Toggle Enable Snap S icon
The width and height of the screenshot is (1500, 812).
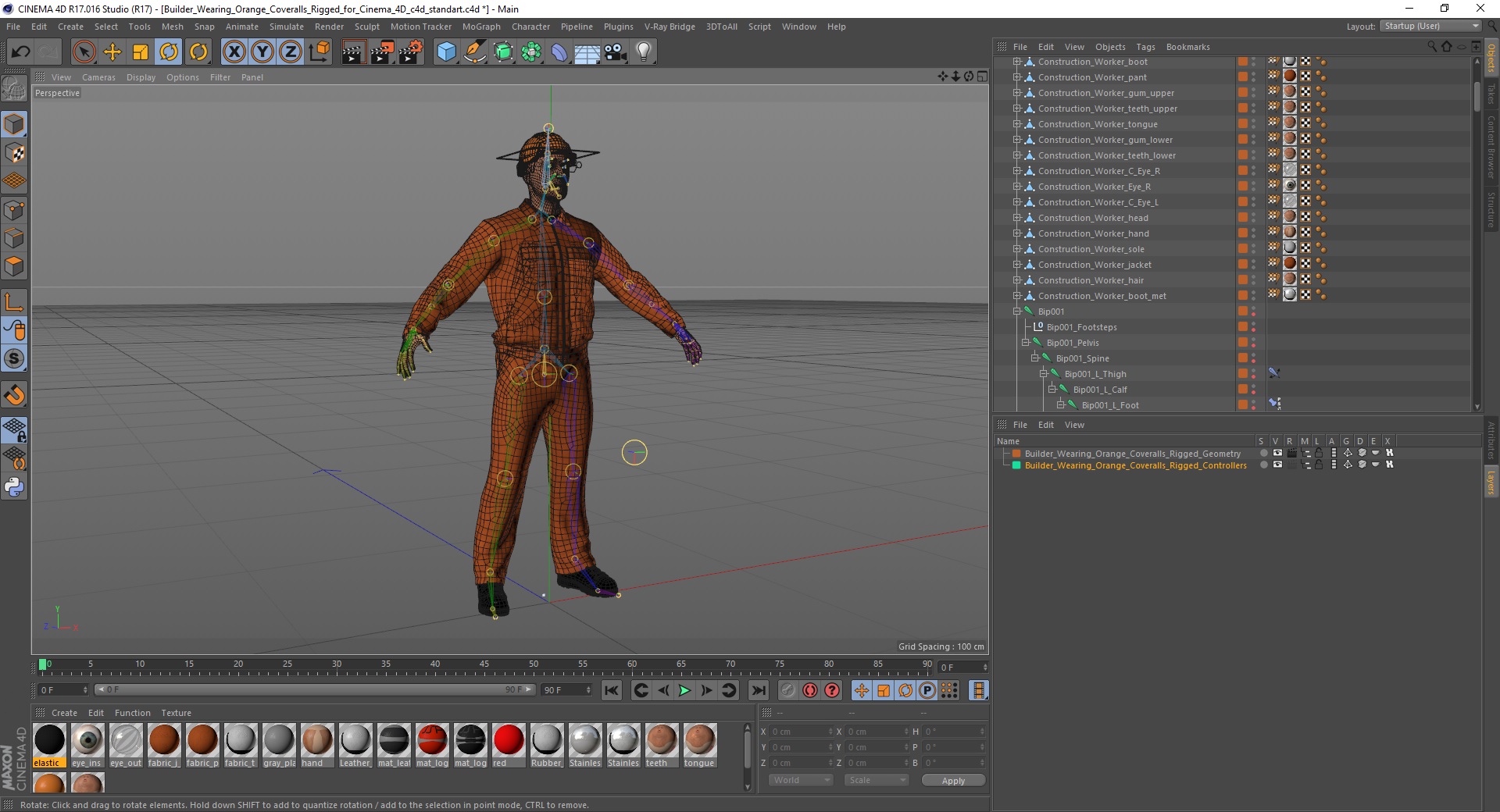14,359
